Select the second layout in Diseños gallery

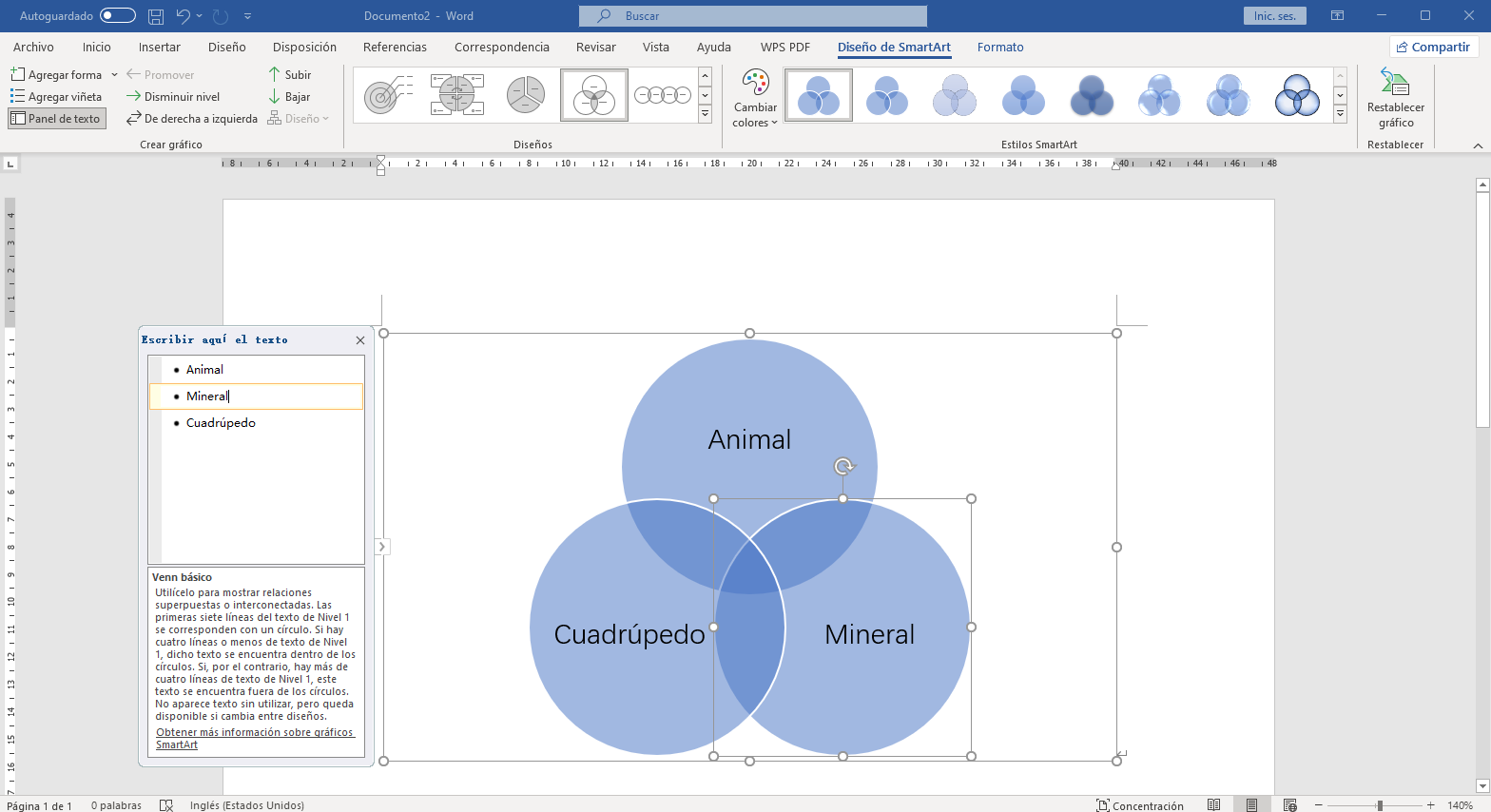coord(457,95)
